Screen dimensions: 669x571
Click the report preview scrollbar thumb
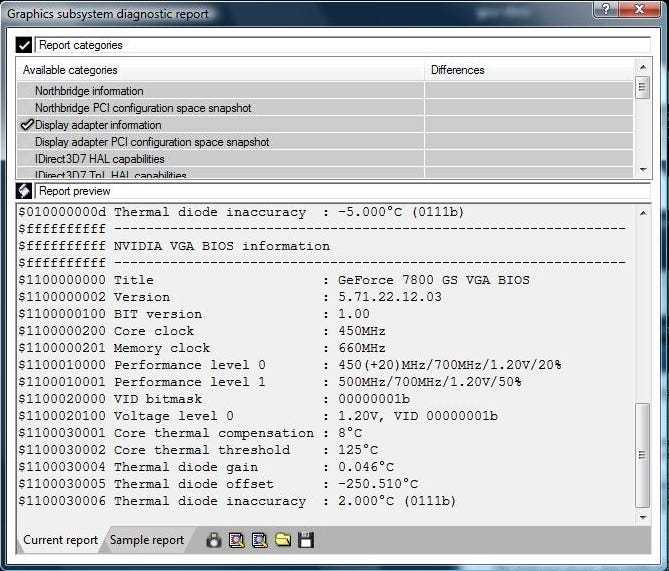point(643,455)
